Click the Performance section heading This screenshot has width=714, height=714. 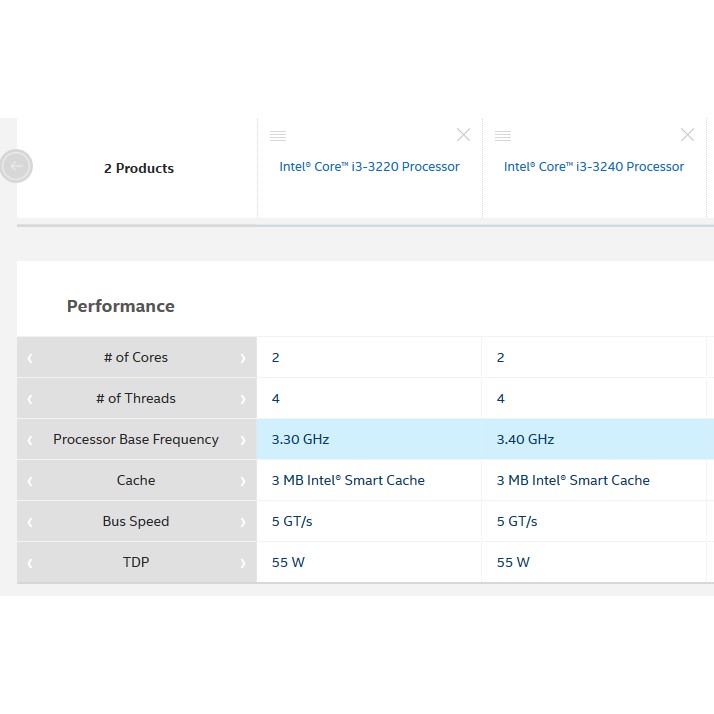(x=121, y=306)
